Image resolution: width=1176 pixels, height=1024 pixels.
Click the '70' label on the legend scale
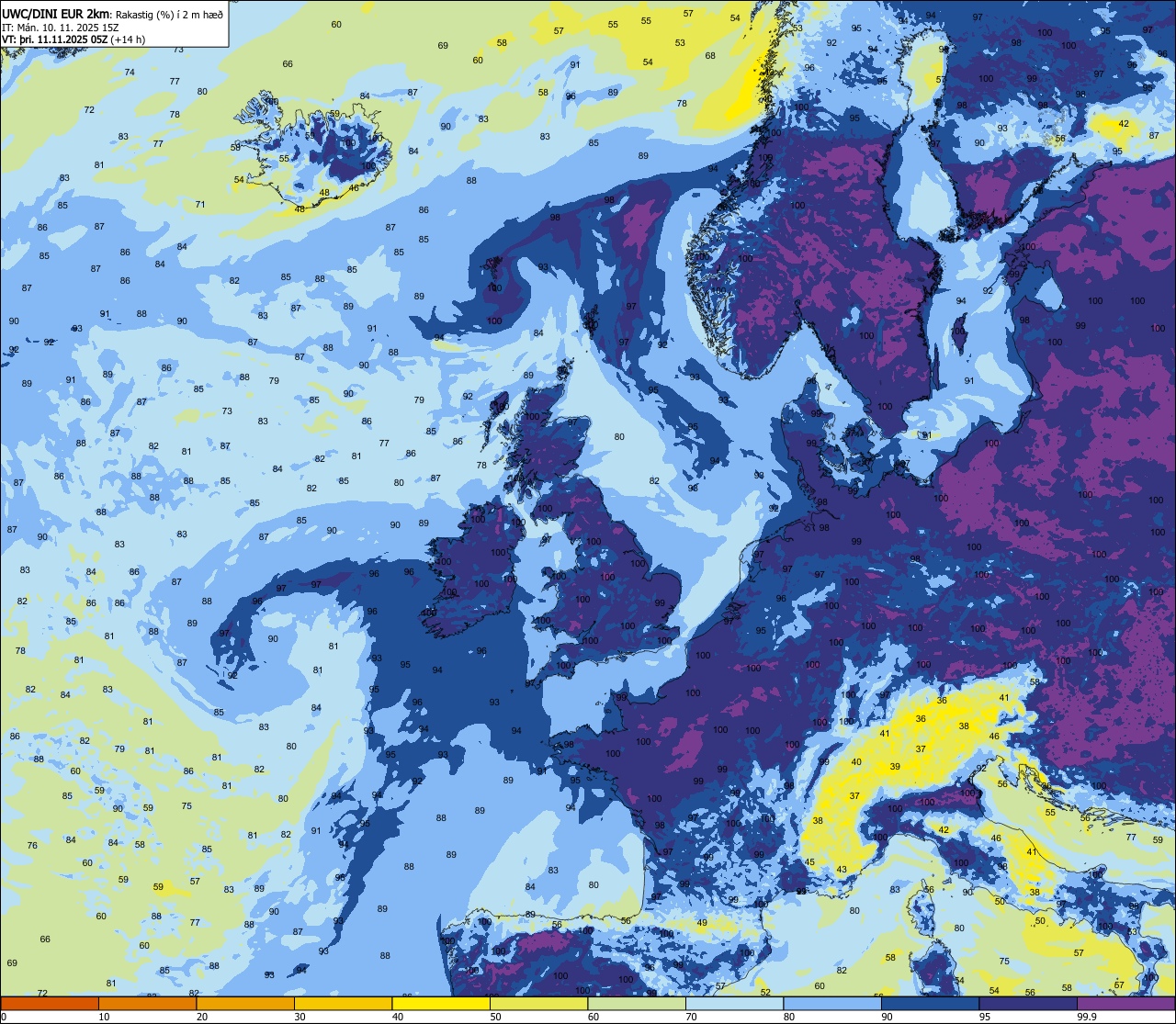691,1017
